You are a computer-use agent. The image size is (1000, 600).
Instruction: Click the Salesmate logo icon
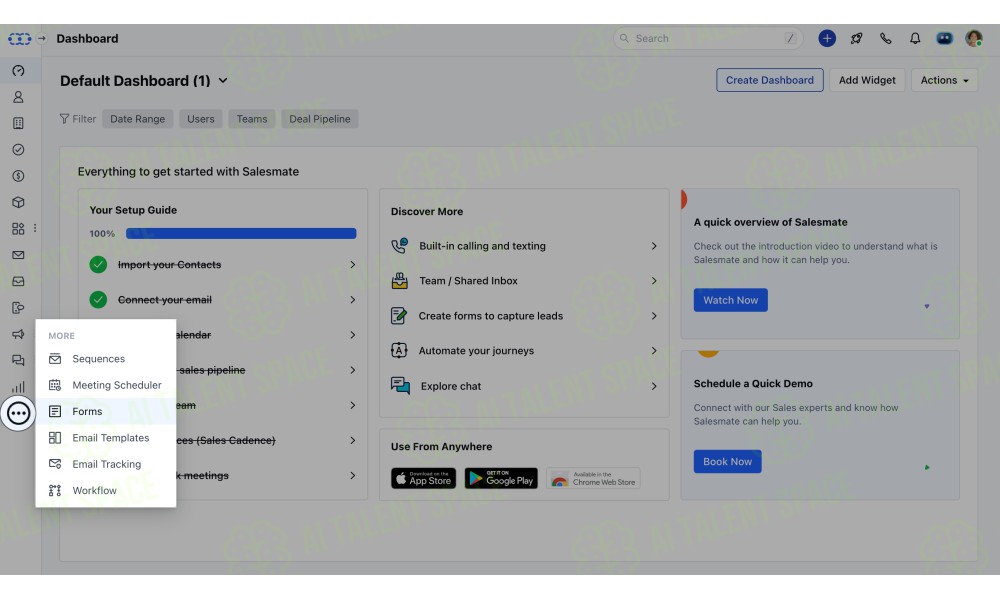(19, 39)
